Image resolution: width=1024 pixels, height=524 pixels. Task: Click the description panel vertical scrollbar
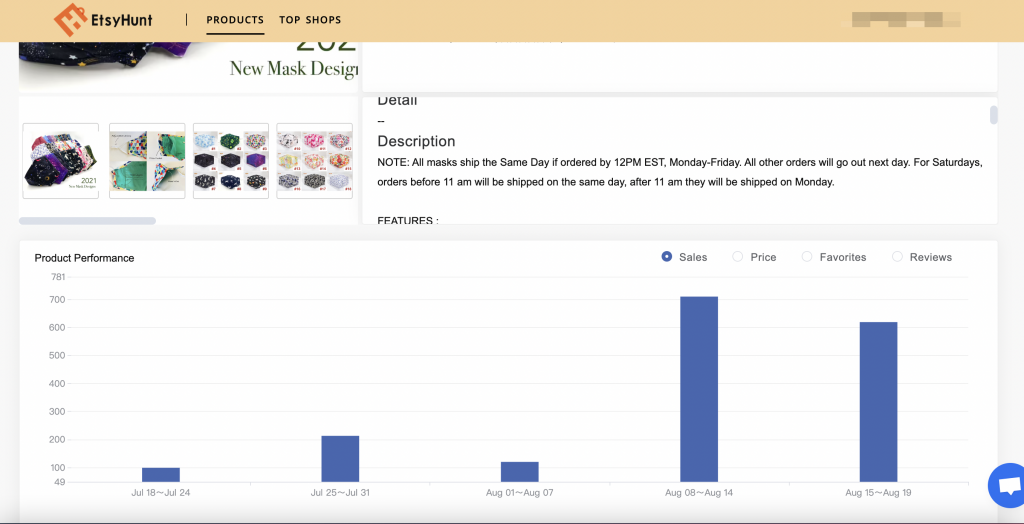(x=993, y=115)
